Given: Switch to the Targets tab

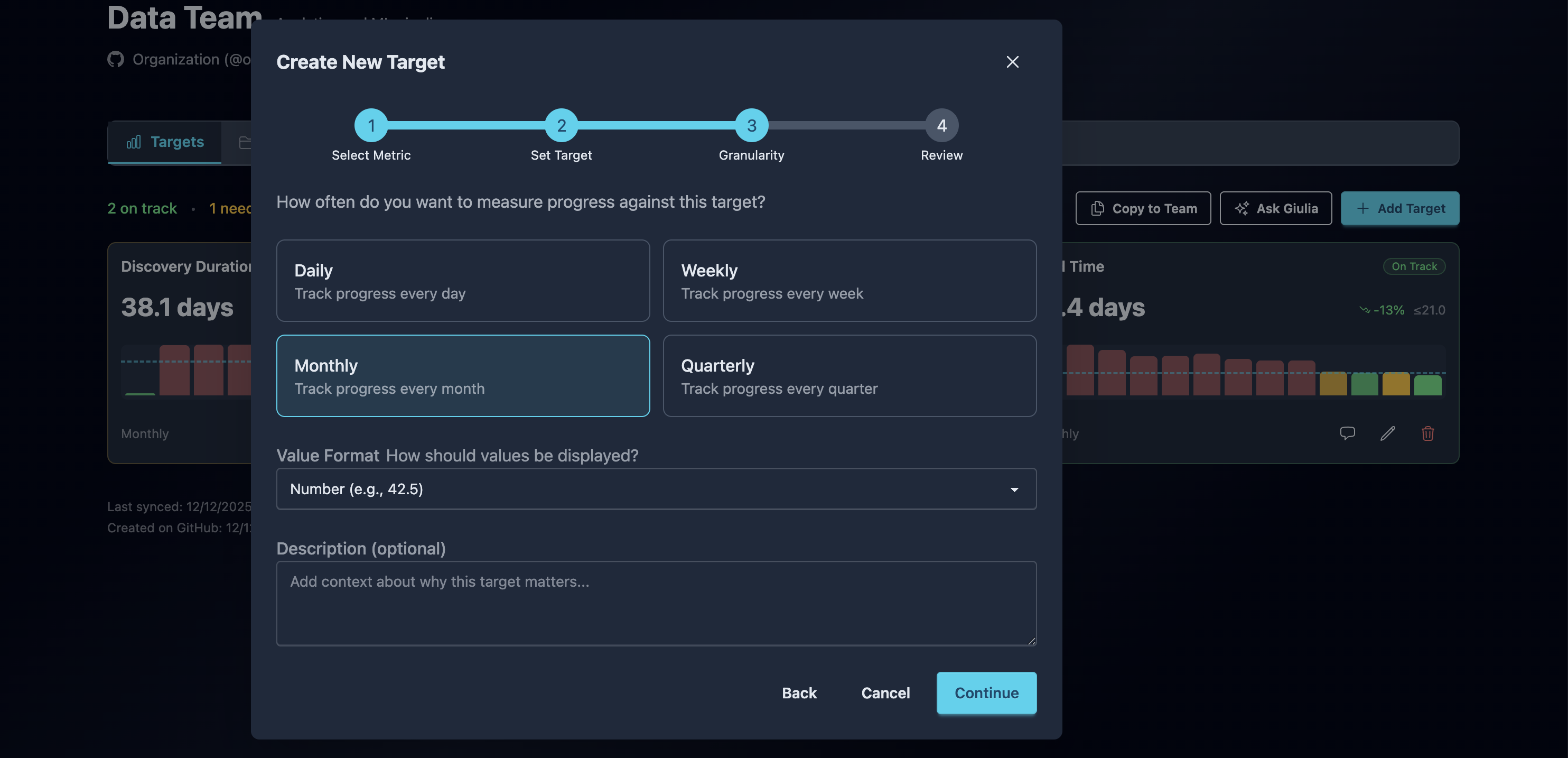Looking at the screenshot, I should click(164, 142).
